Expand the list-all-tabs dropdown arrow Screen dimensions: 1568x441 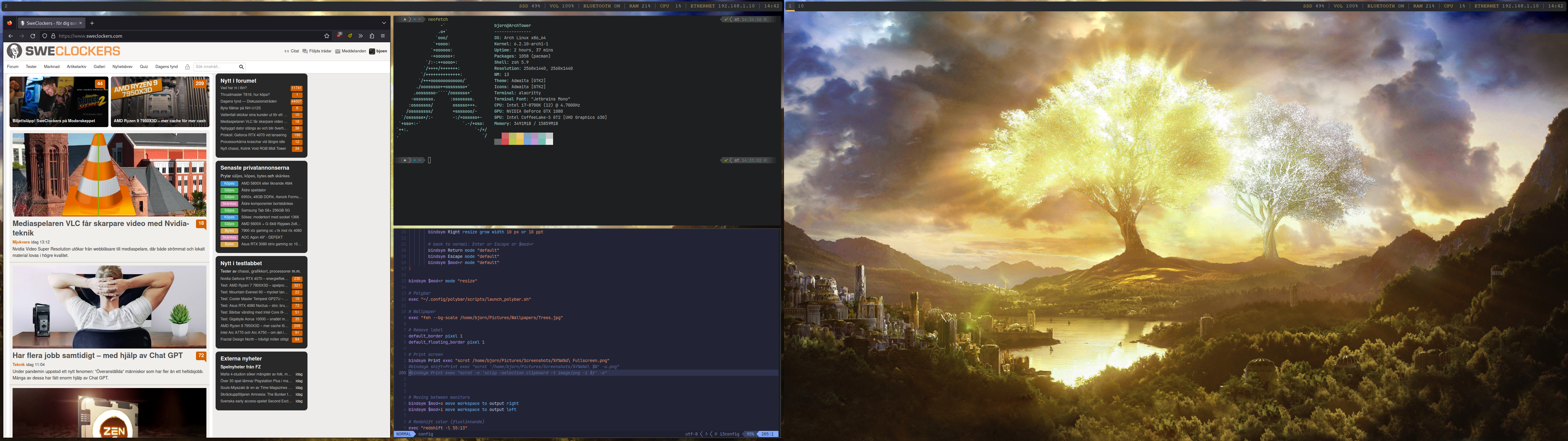[x=384, y=23]
